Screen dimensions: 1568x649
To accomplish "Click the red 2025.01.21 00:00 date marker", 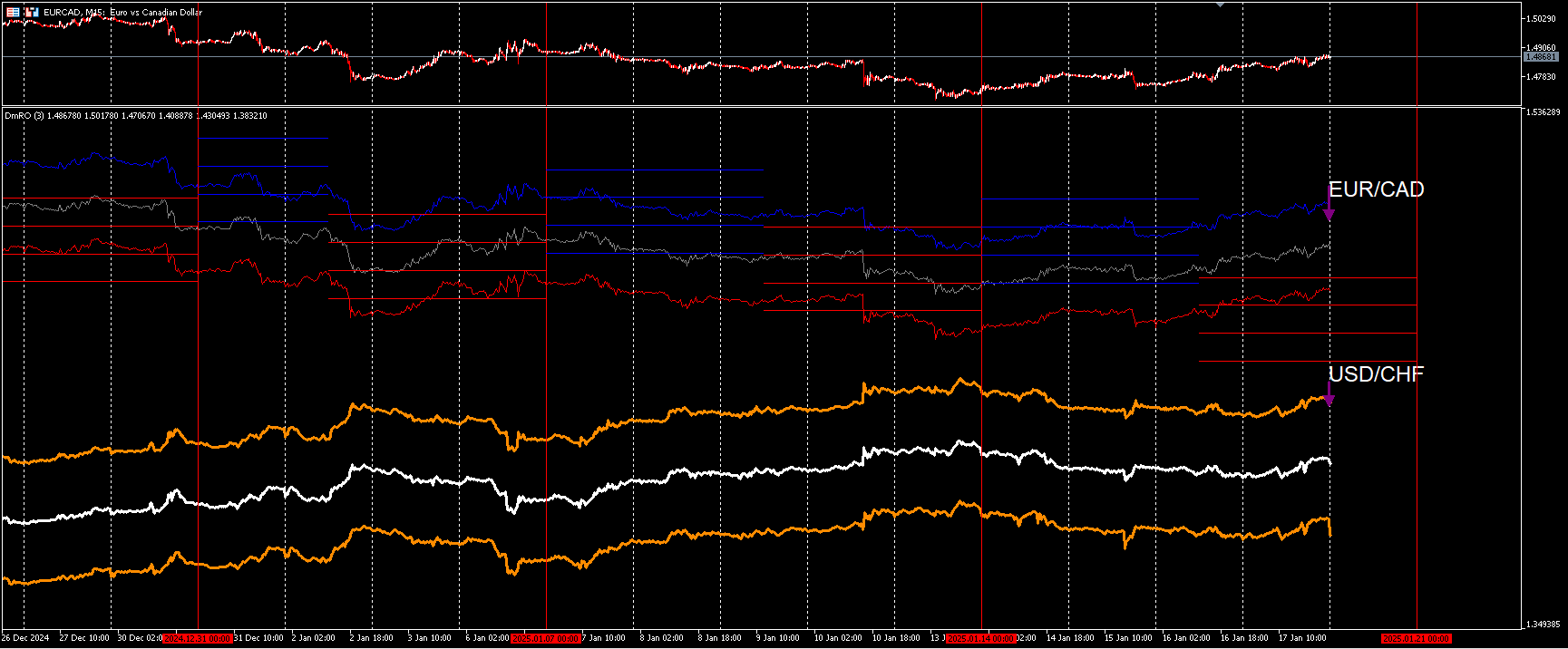I will point(1417,638).
